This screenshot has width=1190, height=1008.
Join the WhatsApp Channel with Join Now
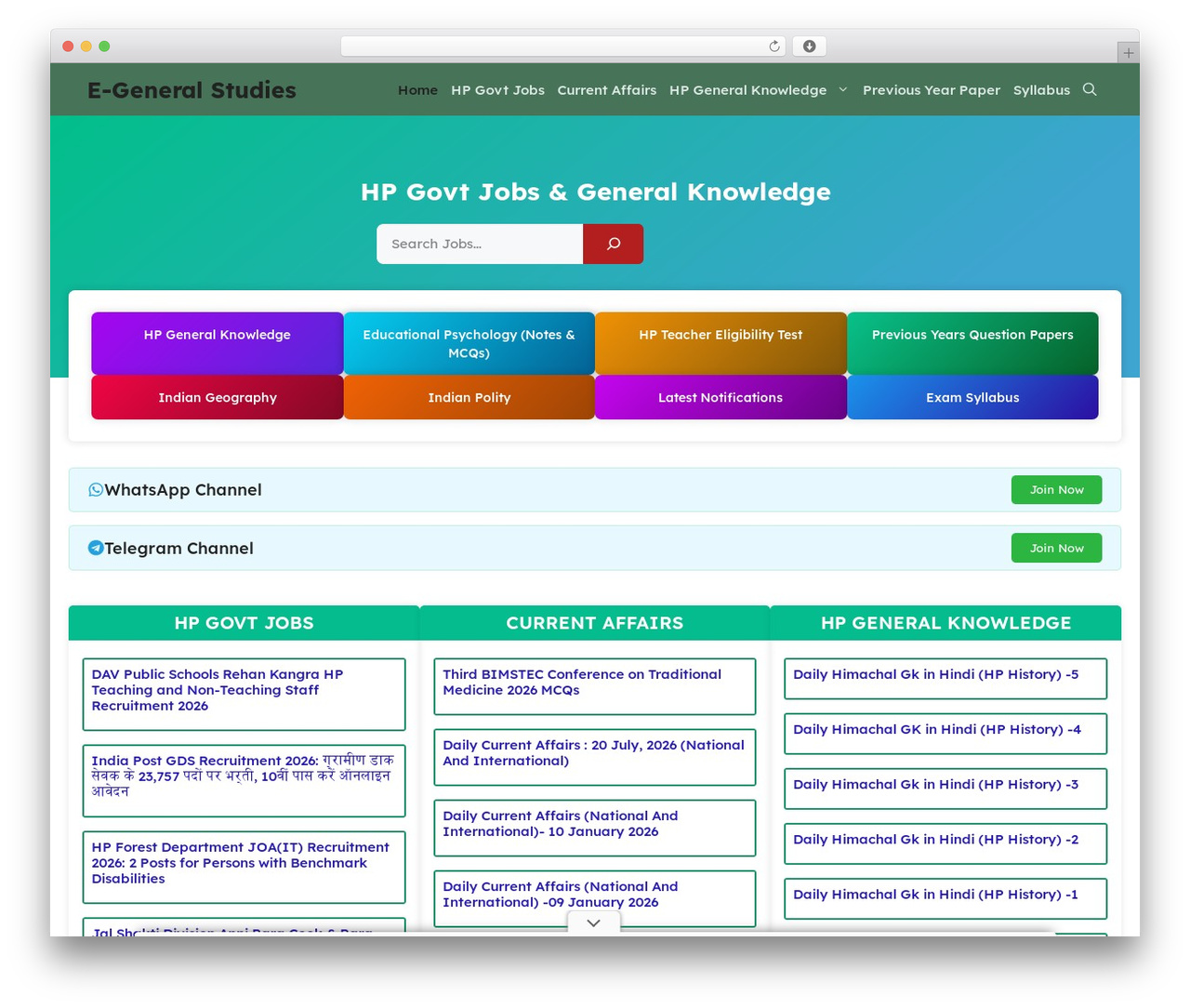[1056, 490]
